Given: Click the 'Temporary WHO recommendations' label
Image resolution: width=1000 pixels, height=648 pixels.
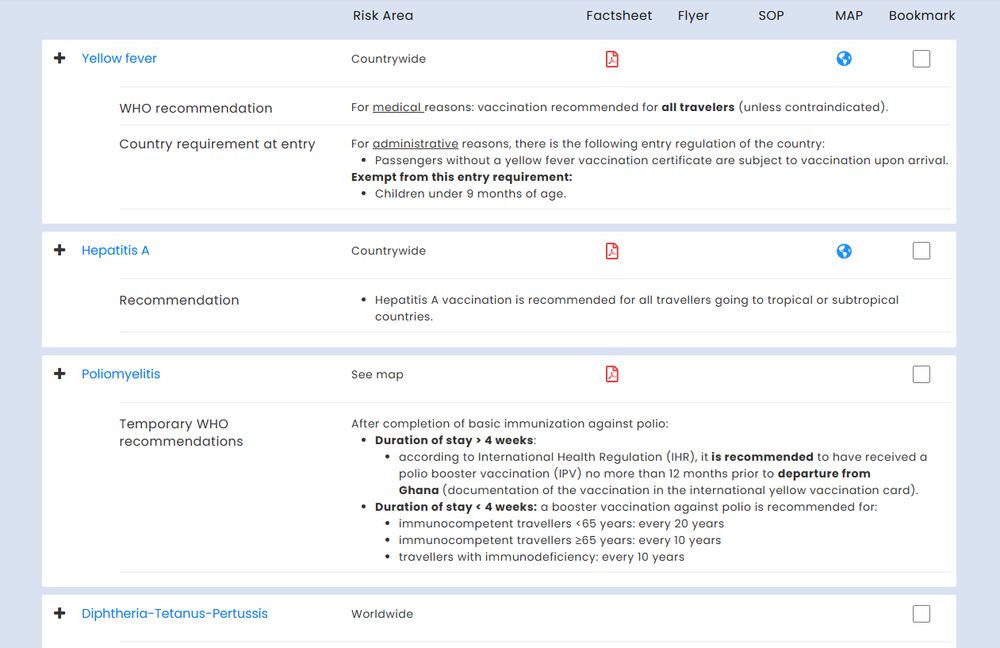Looking at the screenshot, I should (x=181, y=432).
